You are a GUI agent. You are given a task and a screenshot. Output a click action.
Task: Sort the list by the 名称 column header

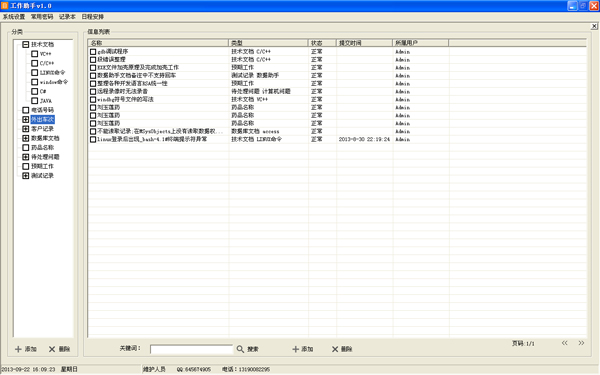(158, 43)
